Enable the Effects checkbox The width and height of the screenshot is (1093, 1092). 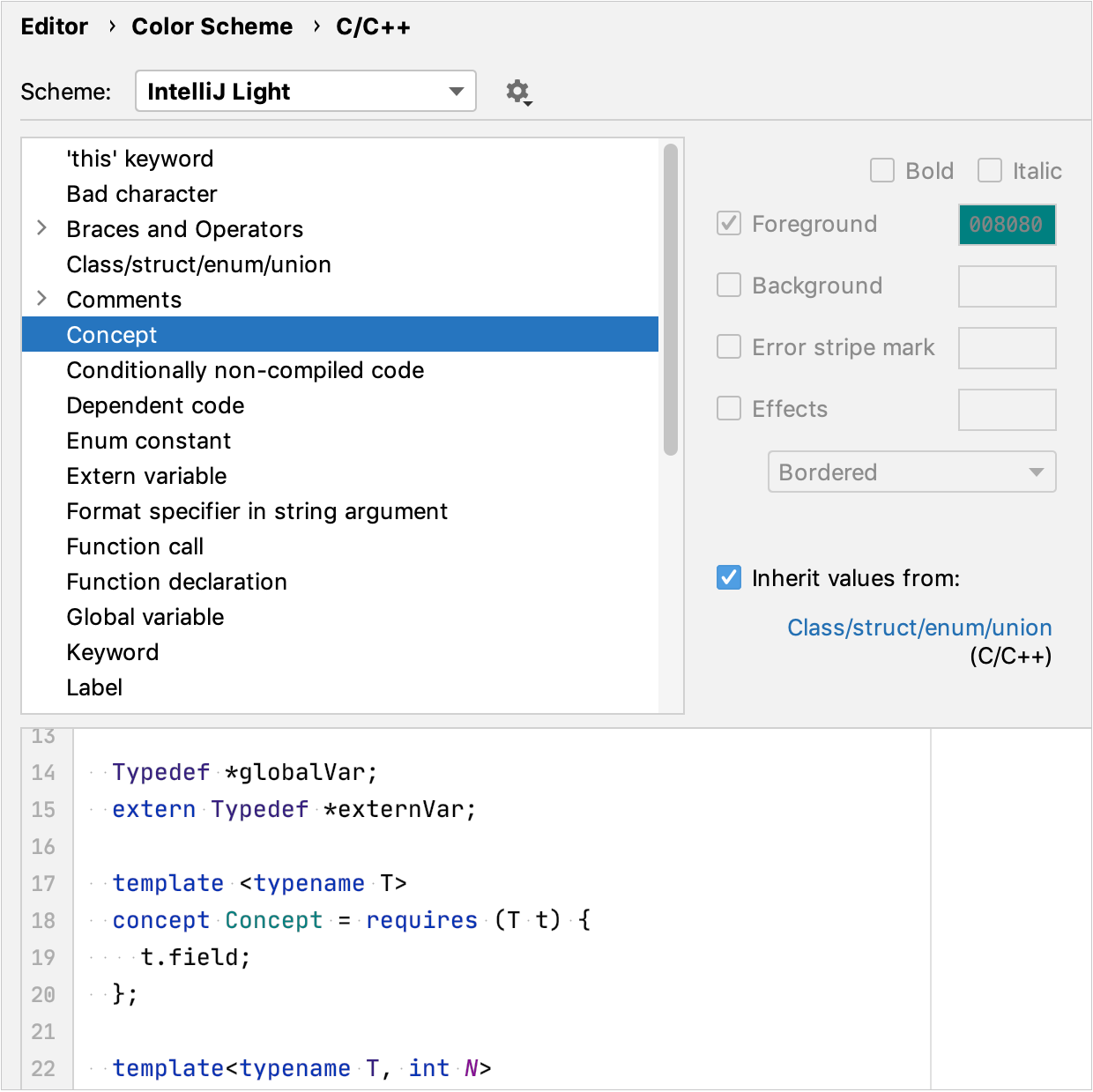click(728, 408)
